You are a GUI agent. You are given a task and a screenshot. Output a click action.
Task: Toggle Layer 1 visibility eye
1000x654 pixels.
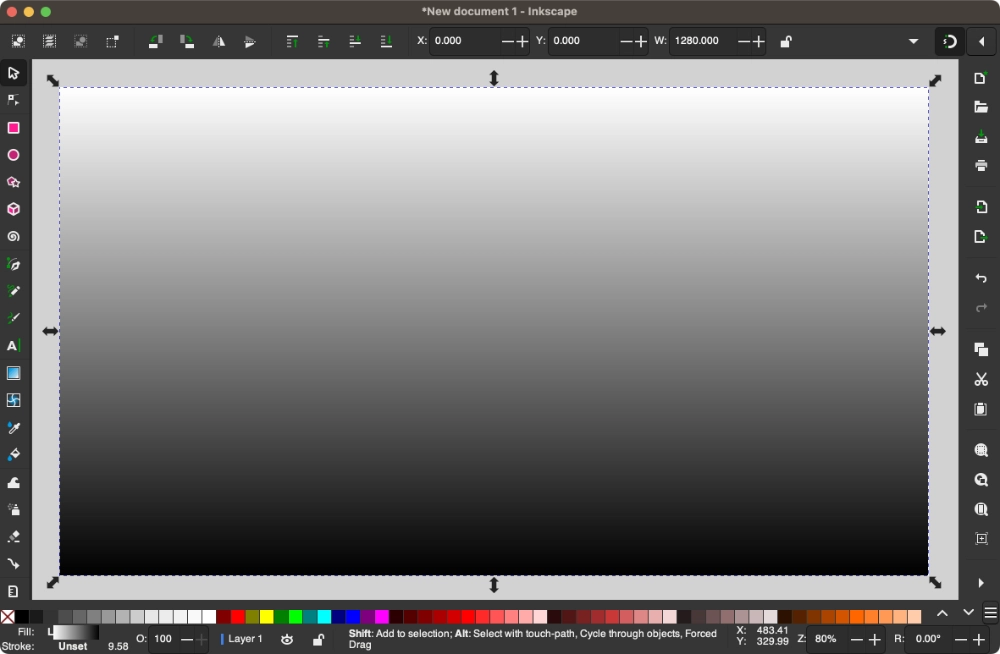click(287, 639)
